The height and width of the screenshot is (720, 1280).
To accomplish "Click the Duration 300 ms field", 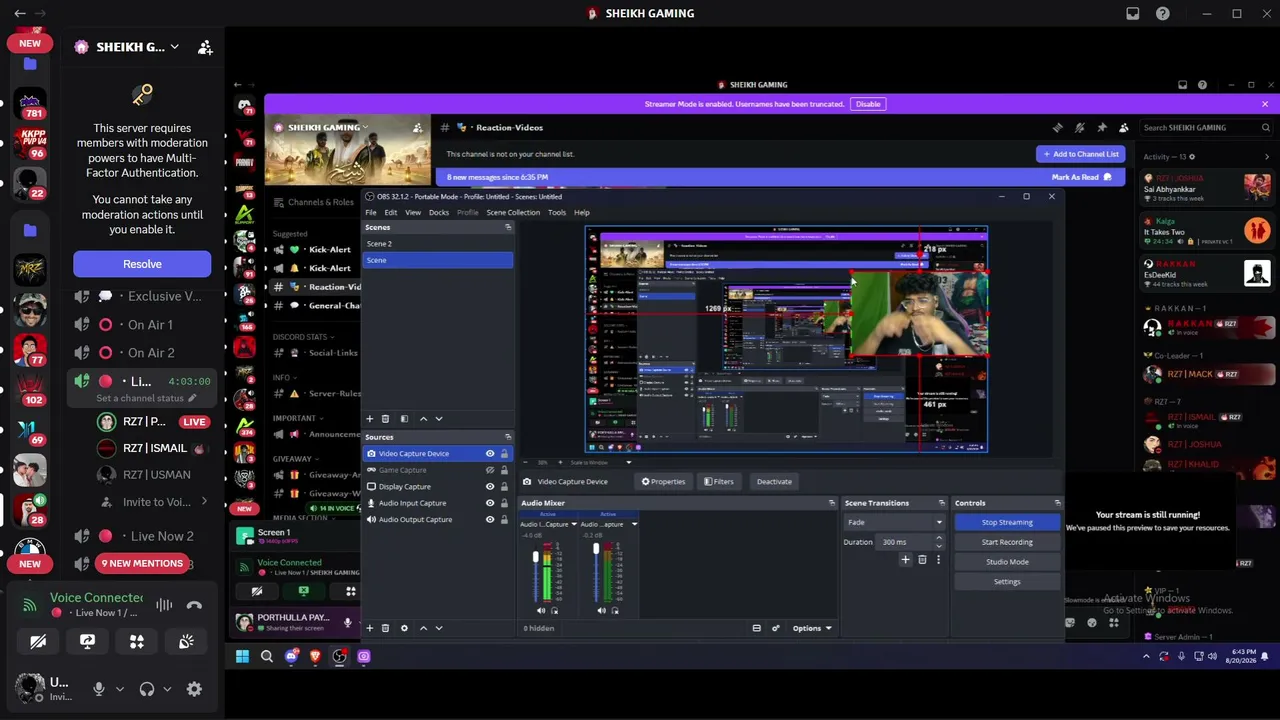I will coord(909,542).
